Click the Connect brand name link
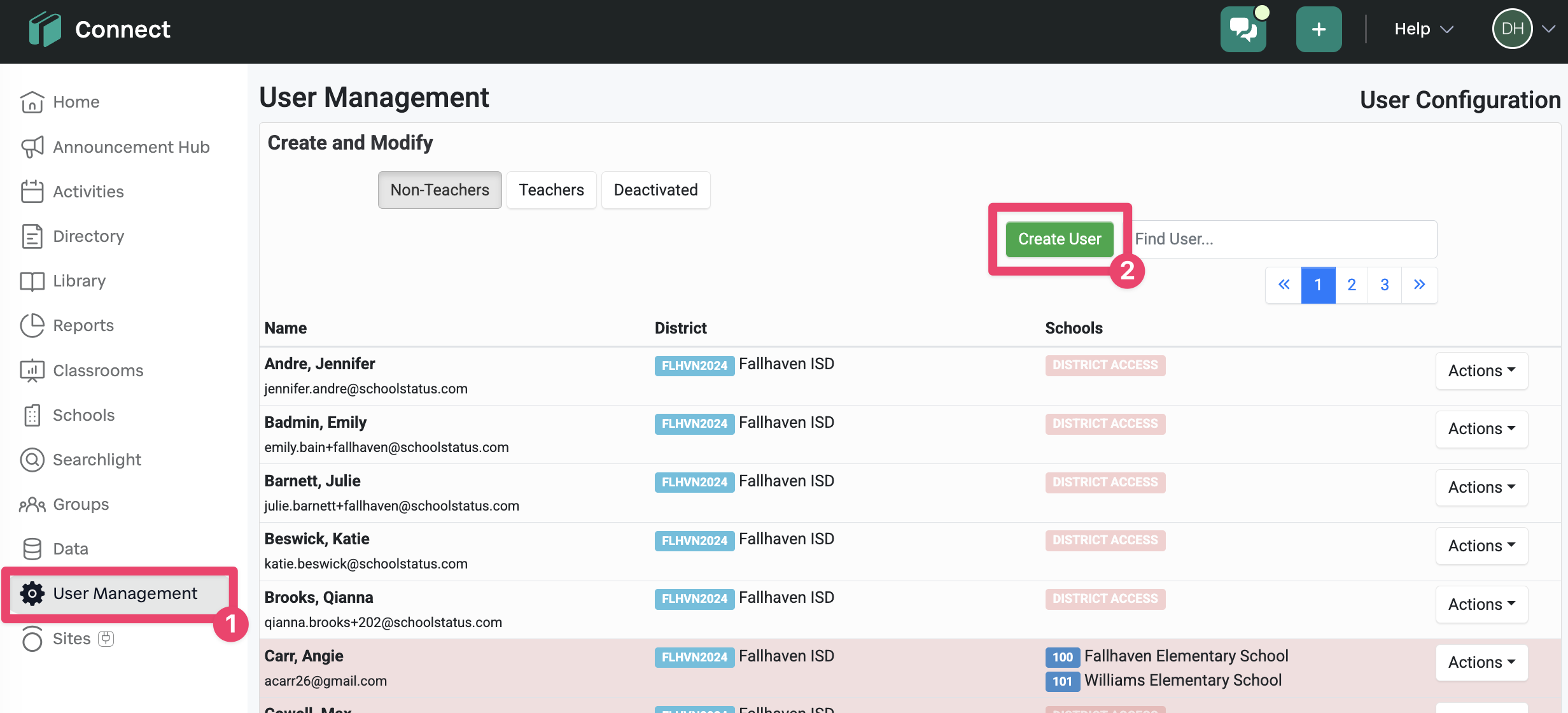 tap(123, 29)
